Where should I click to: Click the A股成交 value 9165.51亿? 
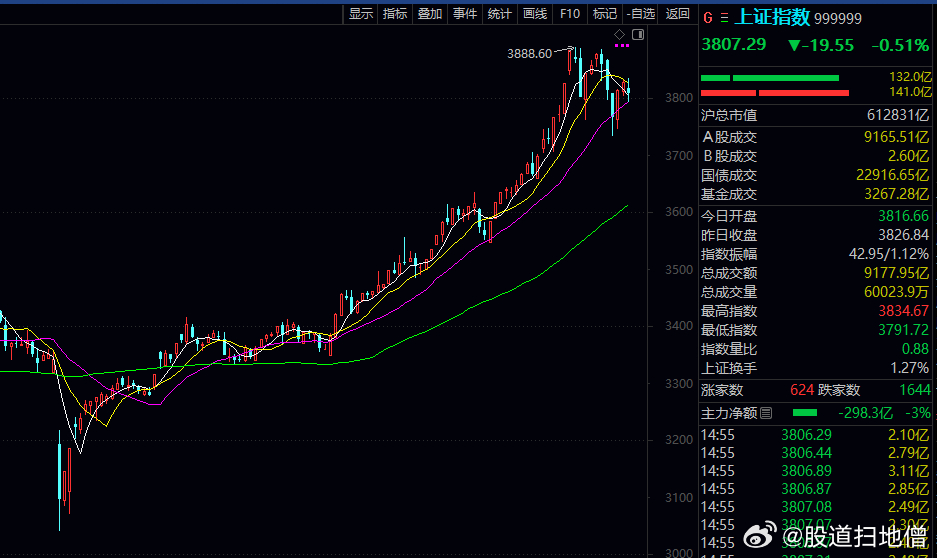pos(897,137)
